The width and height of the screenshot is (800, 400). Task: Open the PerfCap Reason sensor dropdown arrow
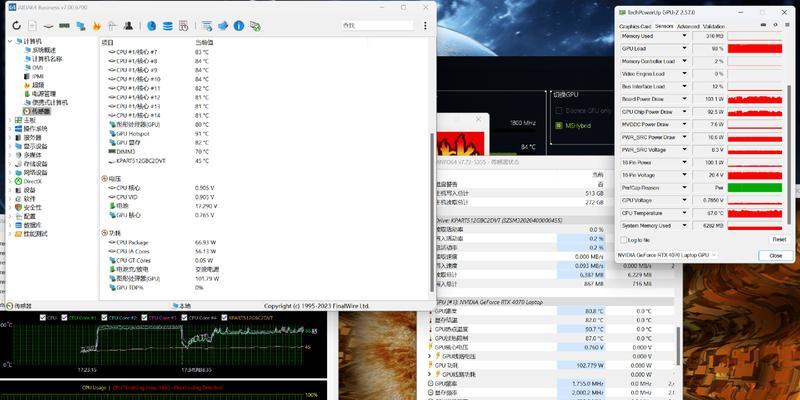(685, 188)
